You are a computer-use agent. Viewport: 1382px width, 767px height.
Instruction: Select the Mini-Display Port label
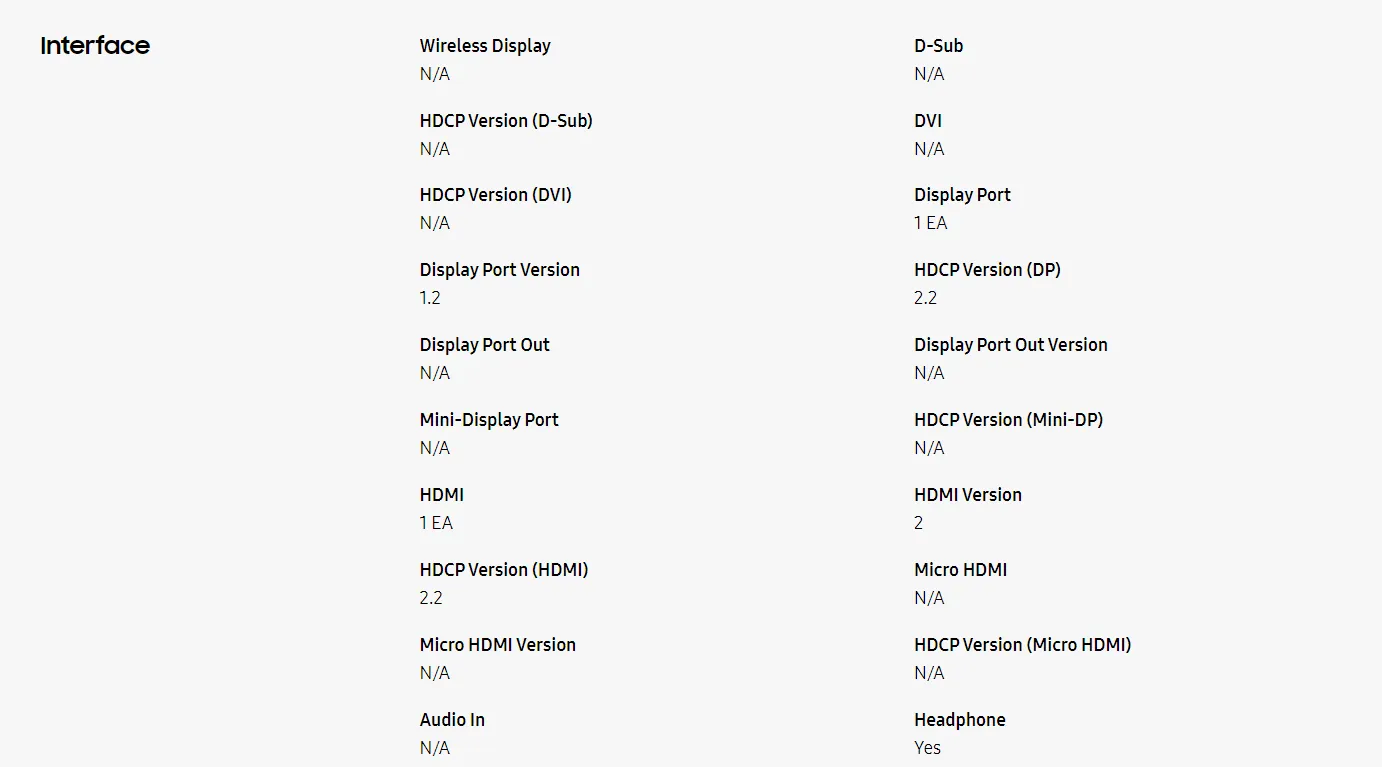(489, 420)
